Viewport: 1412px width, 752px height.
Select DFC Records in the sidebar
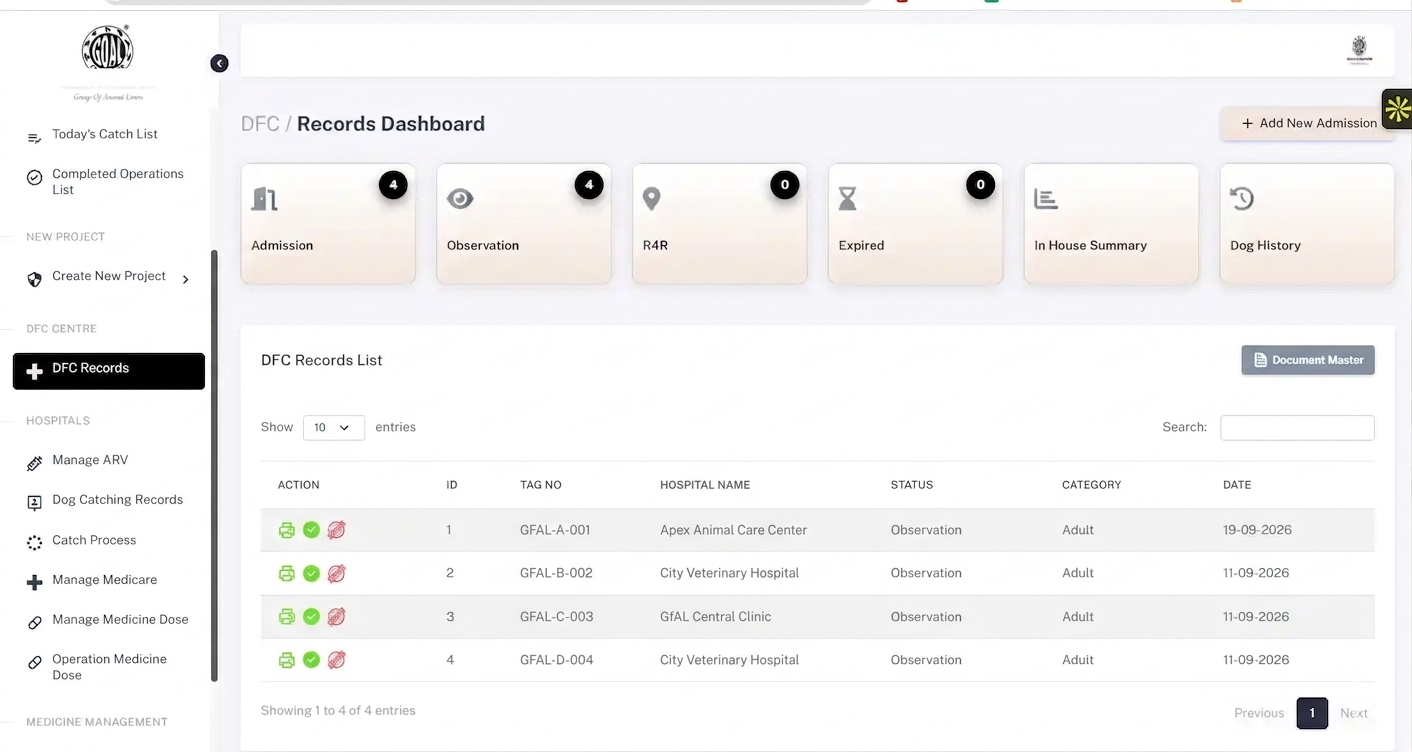coord(109,371)
